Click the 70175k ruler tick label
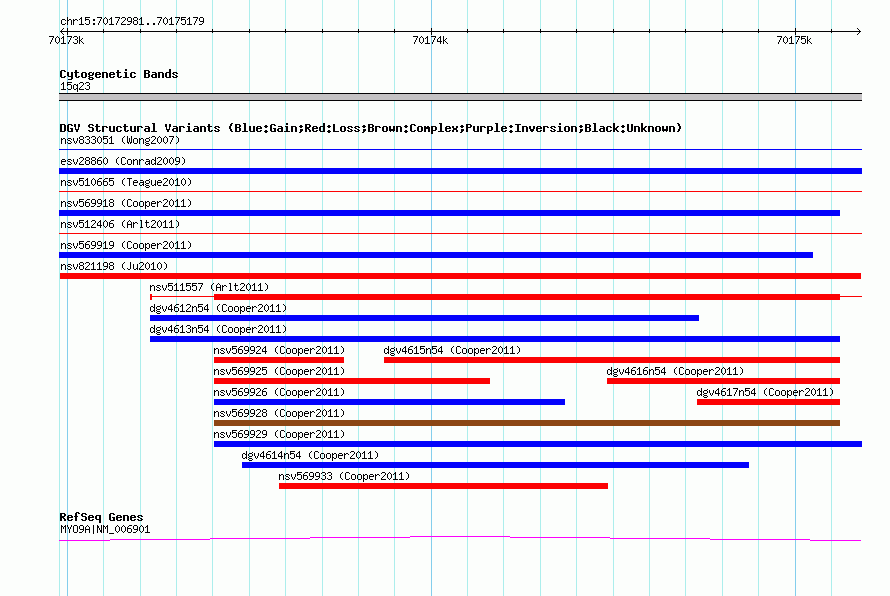Viewport: 890px width, 596px height. [794, 40]
